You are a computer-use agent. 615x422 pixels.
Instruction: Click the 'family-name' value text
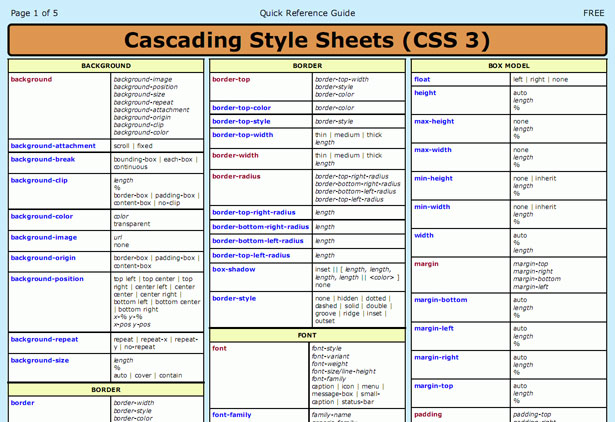(x=331, y=415)
